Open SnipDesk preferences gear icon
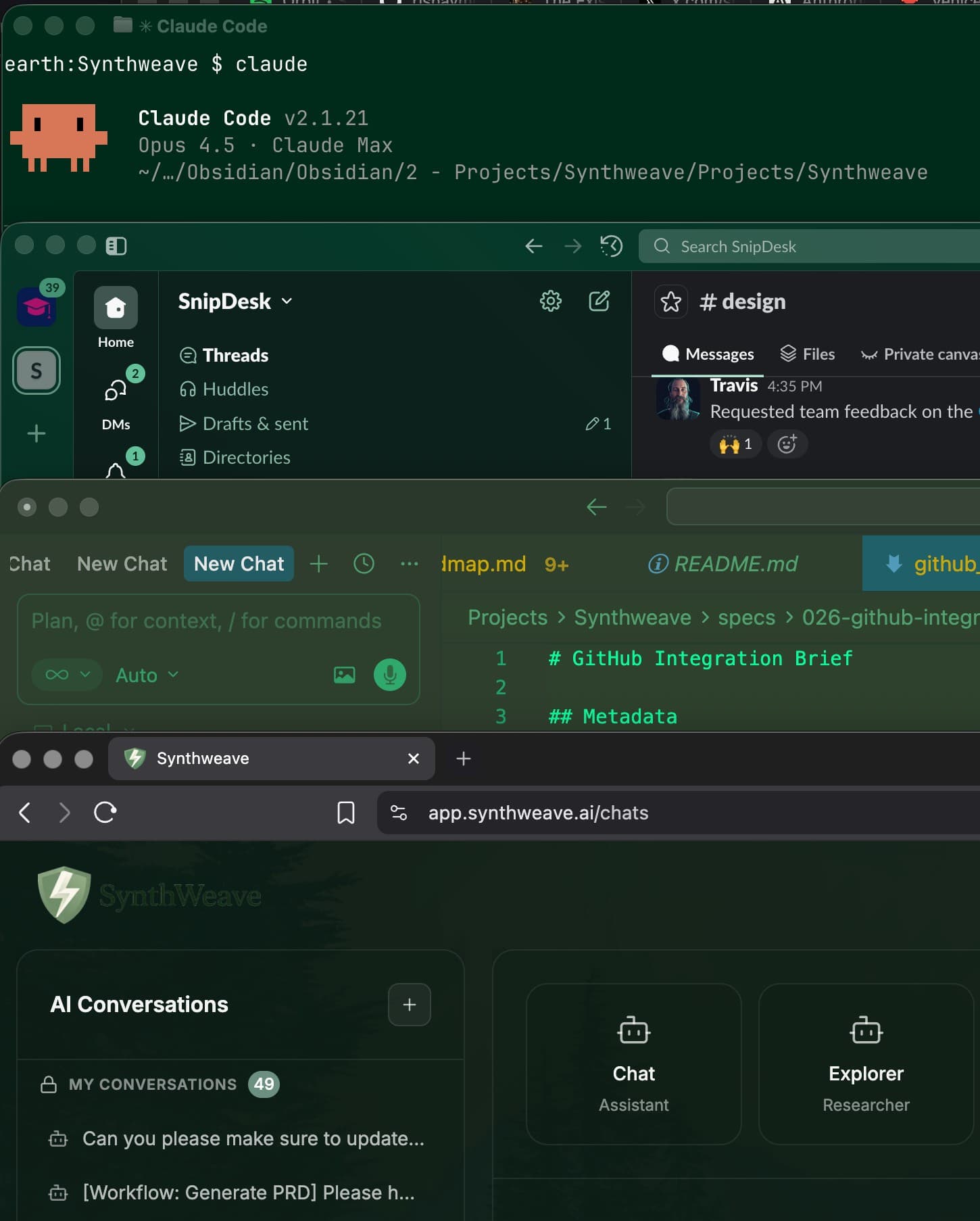Screen dimensions: 980x1221 pos(550,301)
